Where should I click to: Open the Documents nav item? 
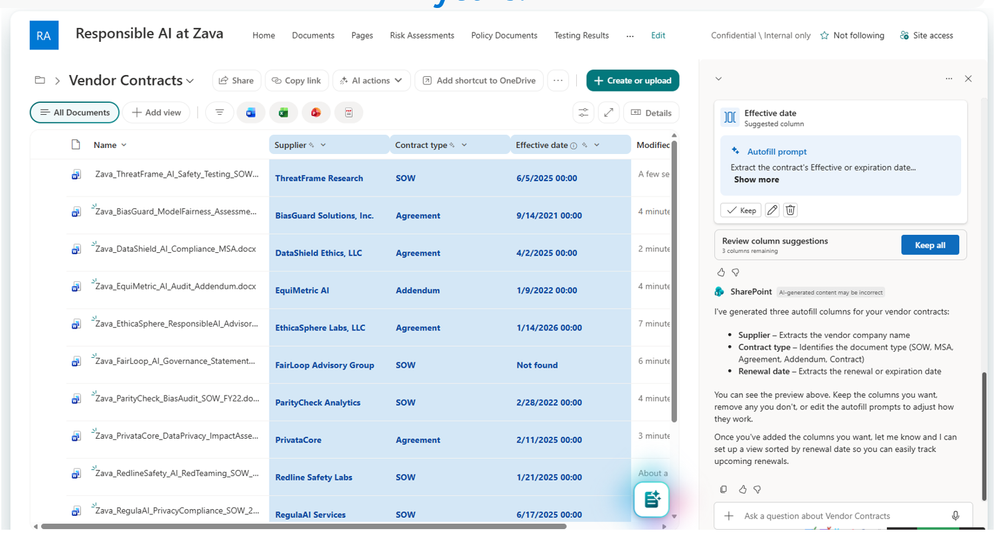[313, 36]
